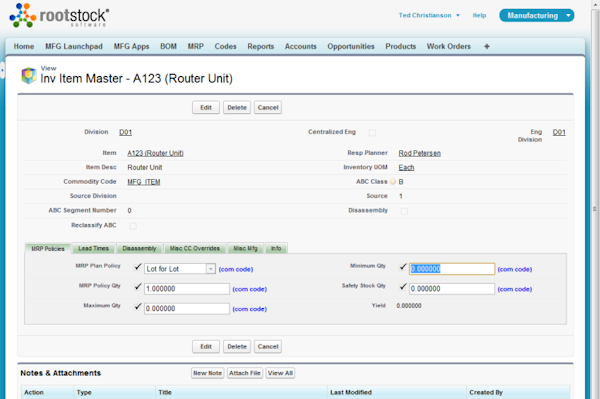Viewport: 600px width, 399px height.
Task: Open the Rod Petersen planner link
Action: (419, 153)
